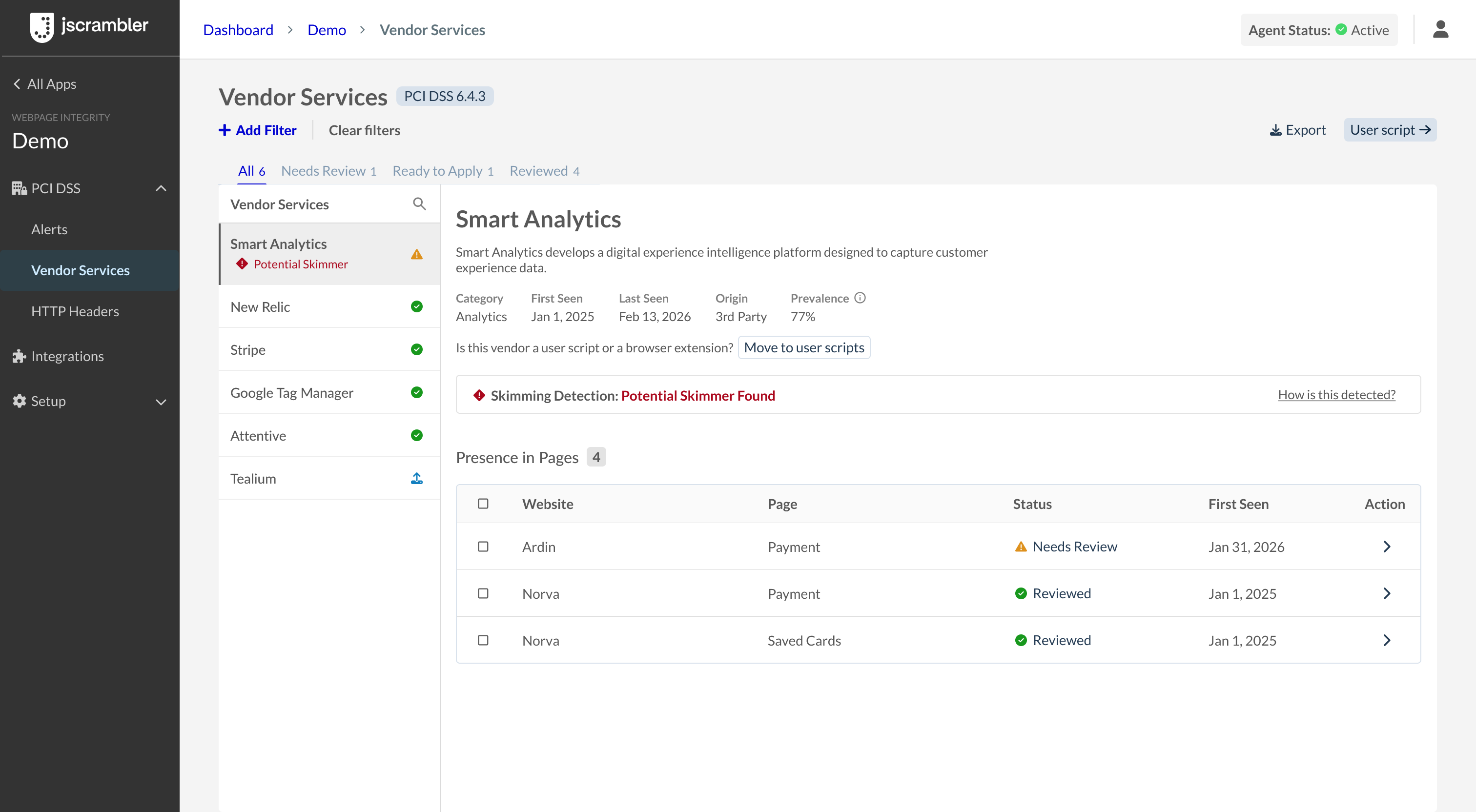Image resolution: width=1476 pixels, height=812 pixels.
Task: Open details arrow on the Ardin row
Action: coord(1387,546)
